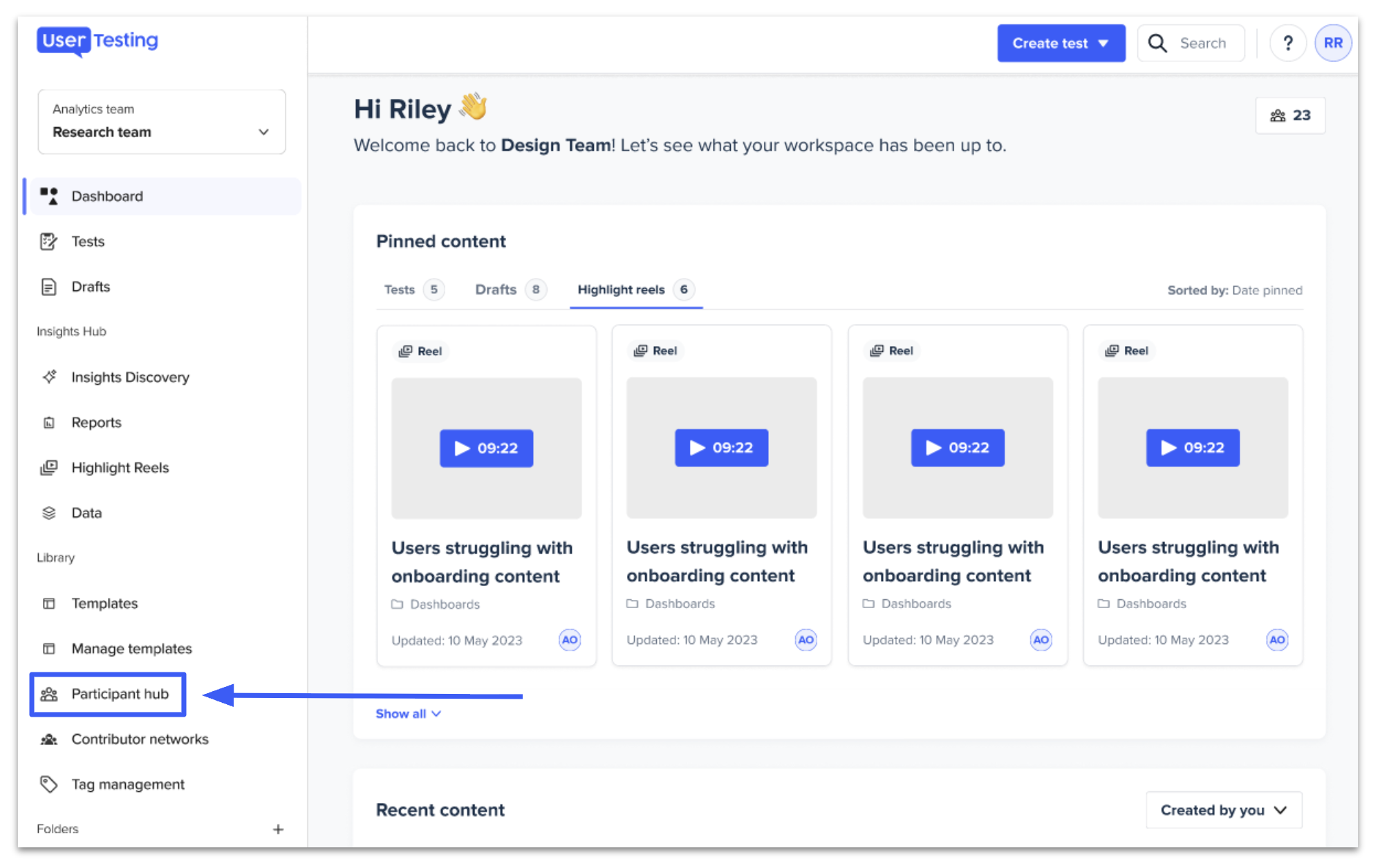Click the AO avatar on the first reel card

click(x=570, y=640)
